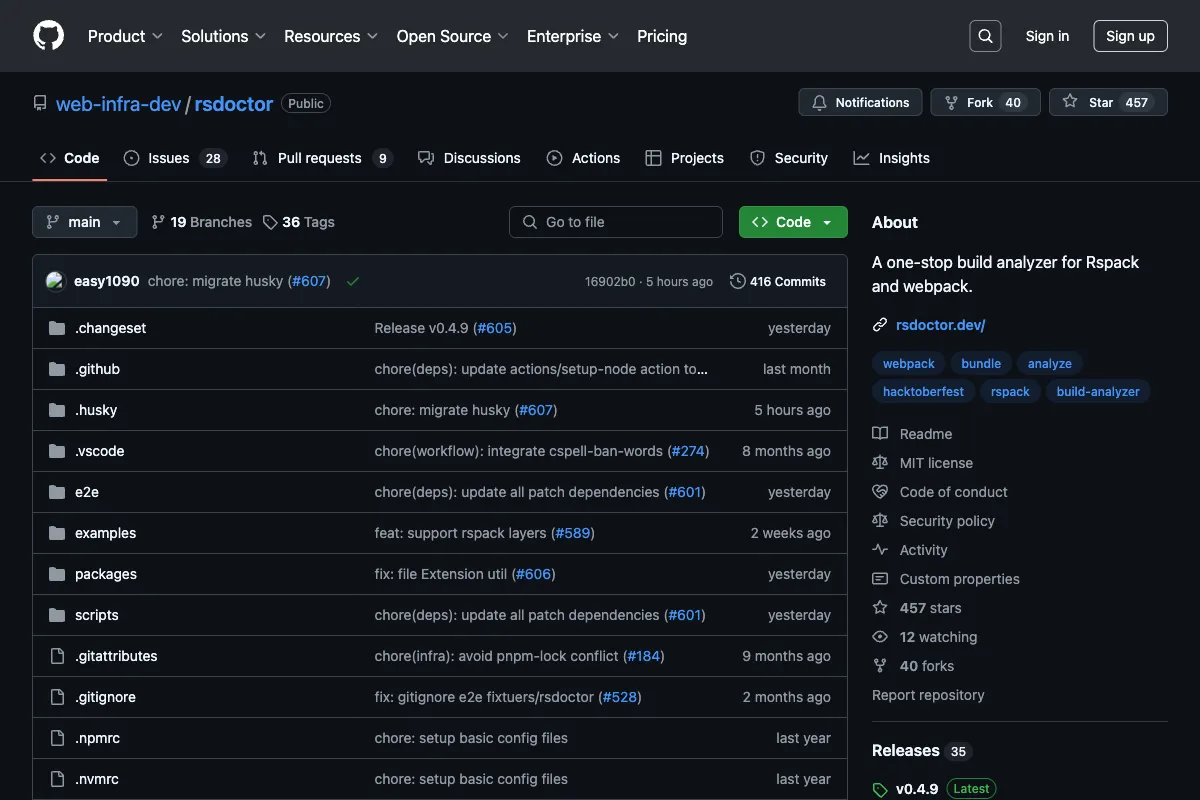Click the link icon beside rsdoctor.dev
This screenshot has width=1200, height=800.
click(880, 325)
